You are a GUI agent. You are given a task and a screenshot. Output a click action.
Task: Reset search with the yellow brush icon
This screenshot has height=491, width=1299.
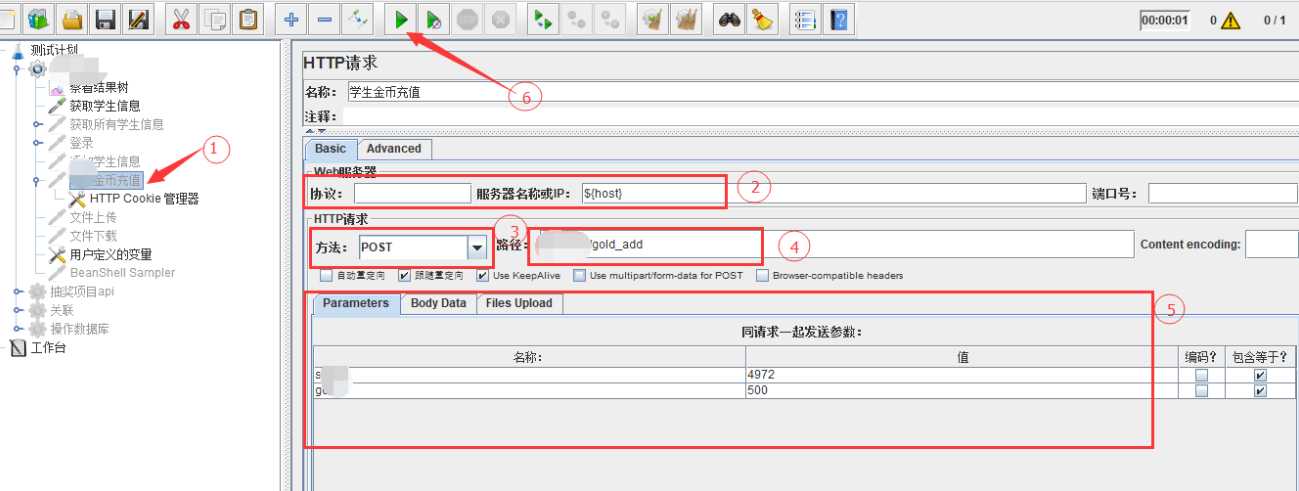click(762, 18)
